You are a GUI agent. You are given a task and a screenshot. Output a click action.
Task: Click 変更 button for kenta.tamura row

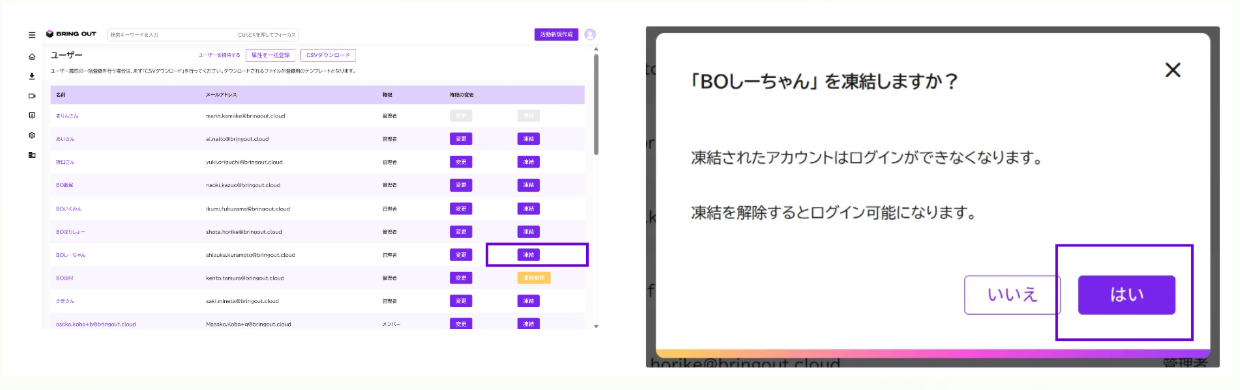point(461,277)
